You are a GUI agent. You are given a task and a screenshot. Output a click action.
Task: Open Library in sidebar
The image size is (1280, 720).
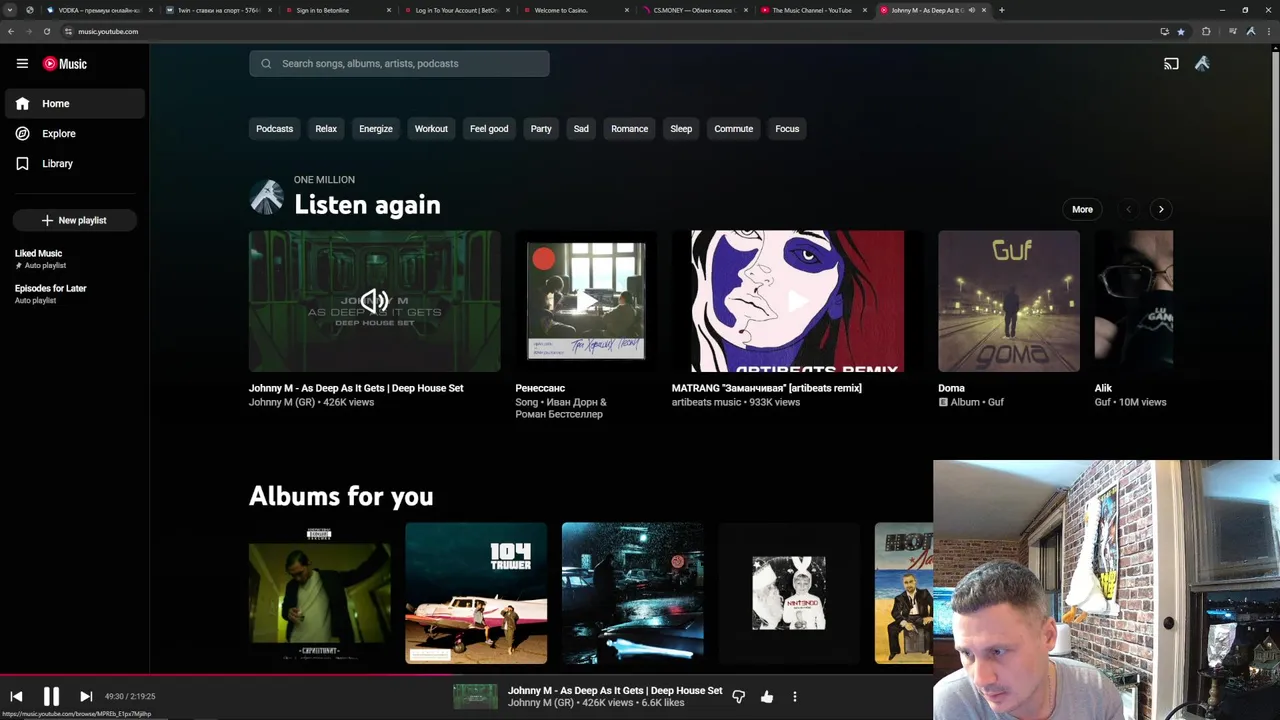coord(75,163)
